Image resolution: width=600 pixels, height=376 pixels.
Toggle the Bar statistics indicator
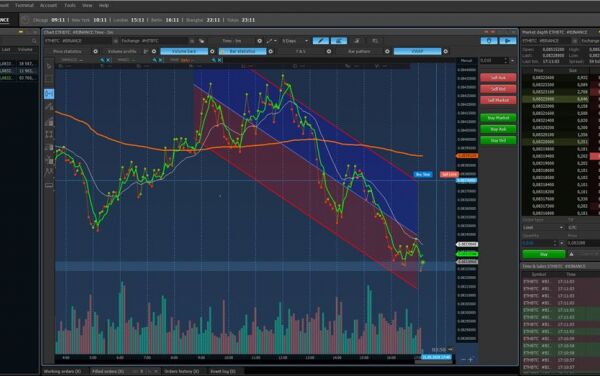pos(242,51)
